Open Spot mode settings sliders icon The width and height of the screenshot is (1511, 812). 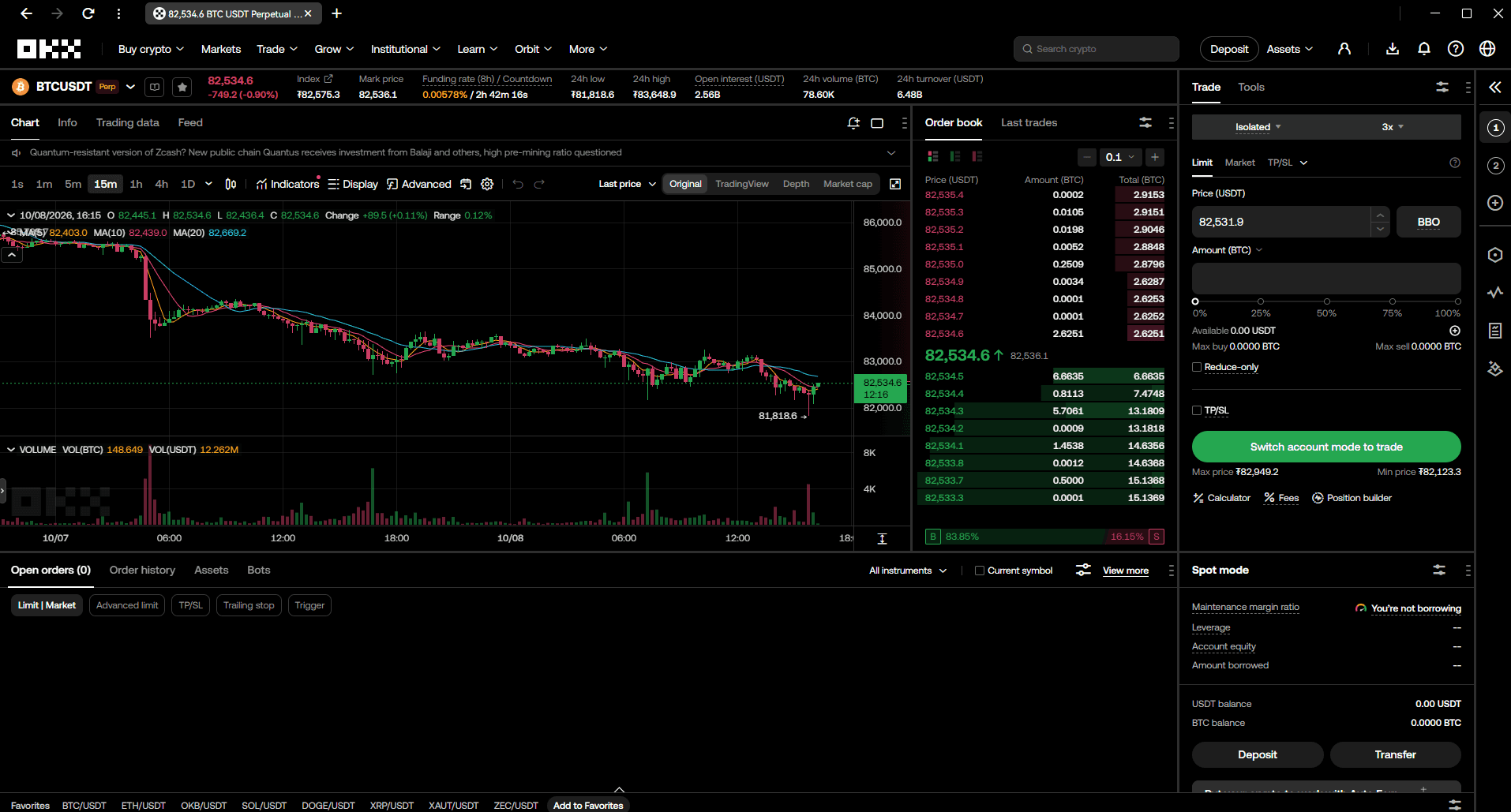coord(1439,570)
